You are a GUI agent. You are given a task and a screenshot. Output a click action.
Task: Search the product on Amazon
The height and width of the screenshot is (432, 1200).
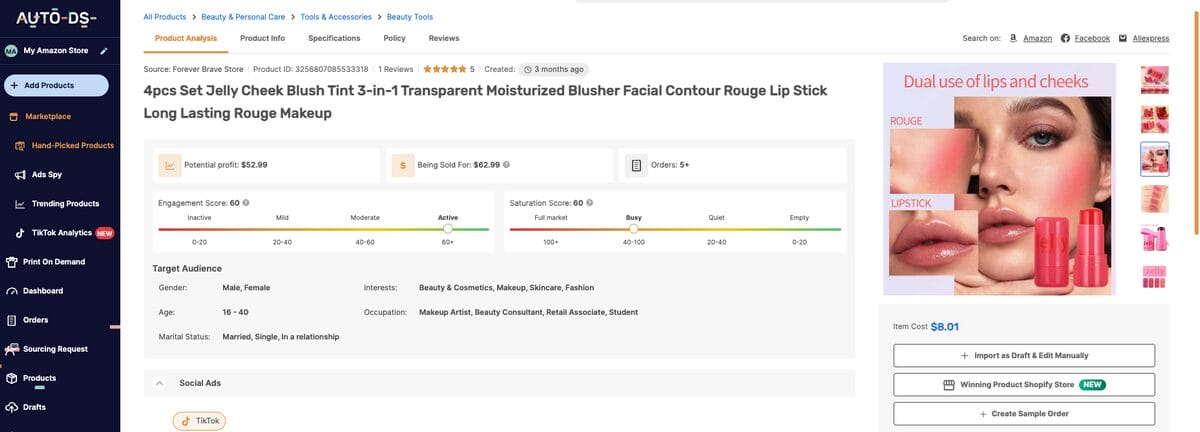click(1037, 38)
